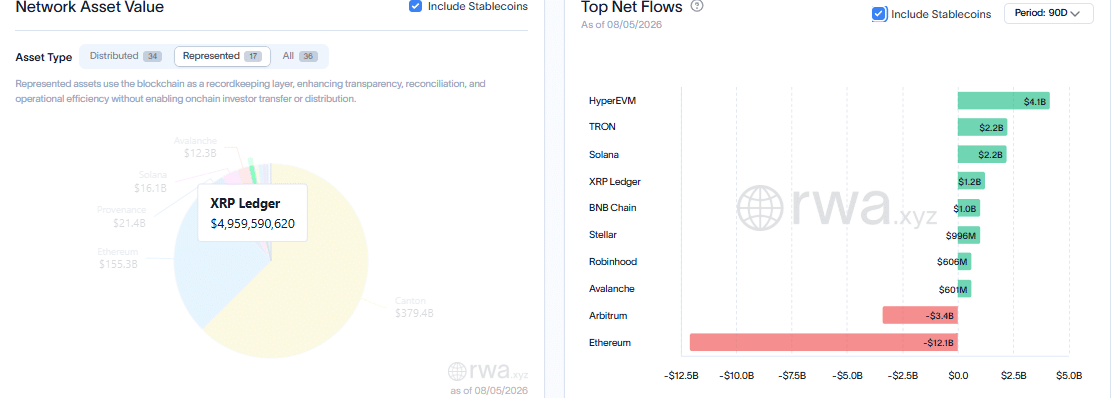
Task: Click the Solana label in pie legend
Action: [153, 175]
